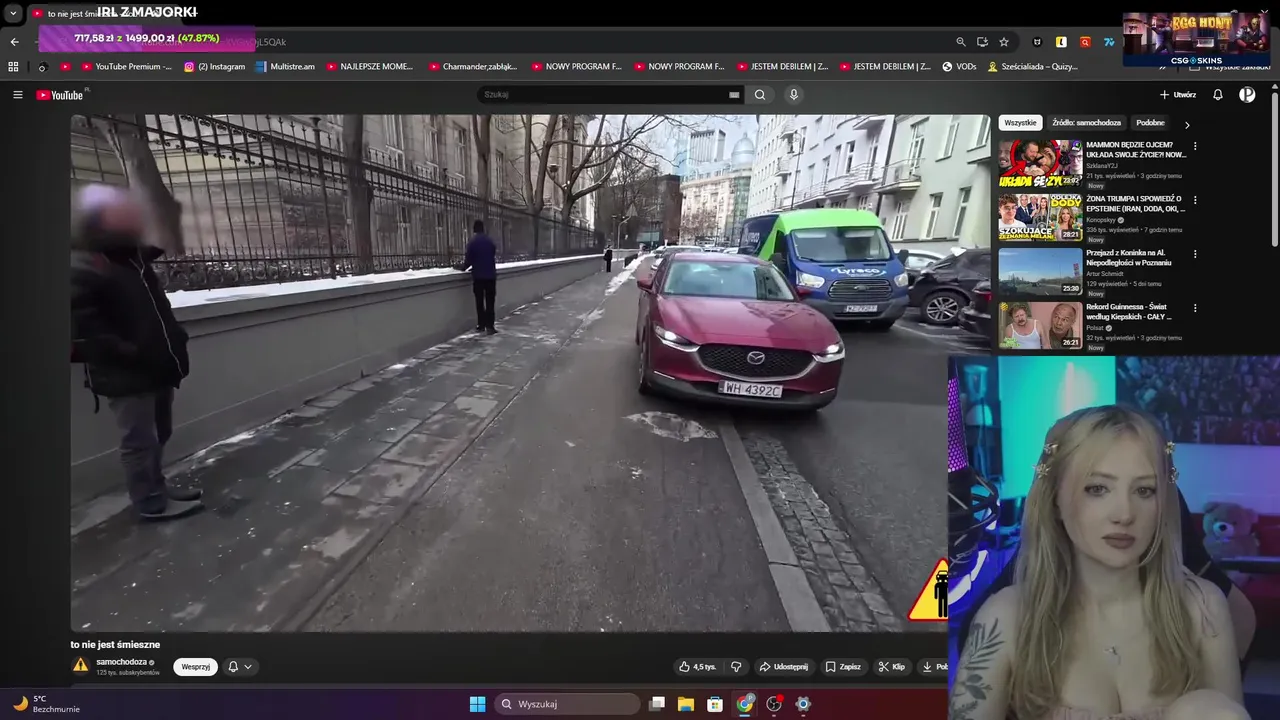Open browser zoom magnifier in address bar
This screenshot has height=720, width=1280.
click(x=961, y=42)
